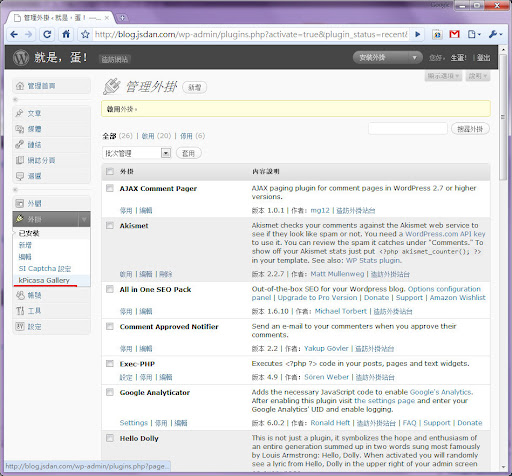512x476 pixels.
Task: Check the AJAX Comment Pager checkbox
Action: [x=110, y=188]
